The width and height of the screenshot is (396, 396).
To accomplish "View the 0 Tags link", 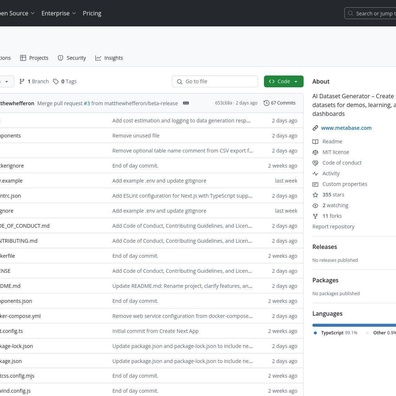I will coord(65,81).
